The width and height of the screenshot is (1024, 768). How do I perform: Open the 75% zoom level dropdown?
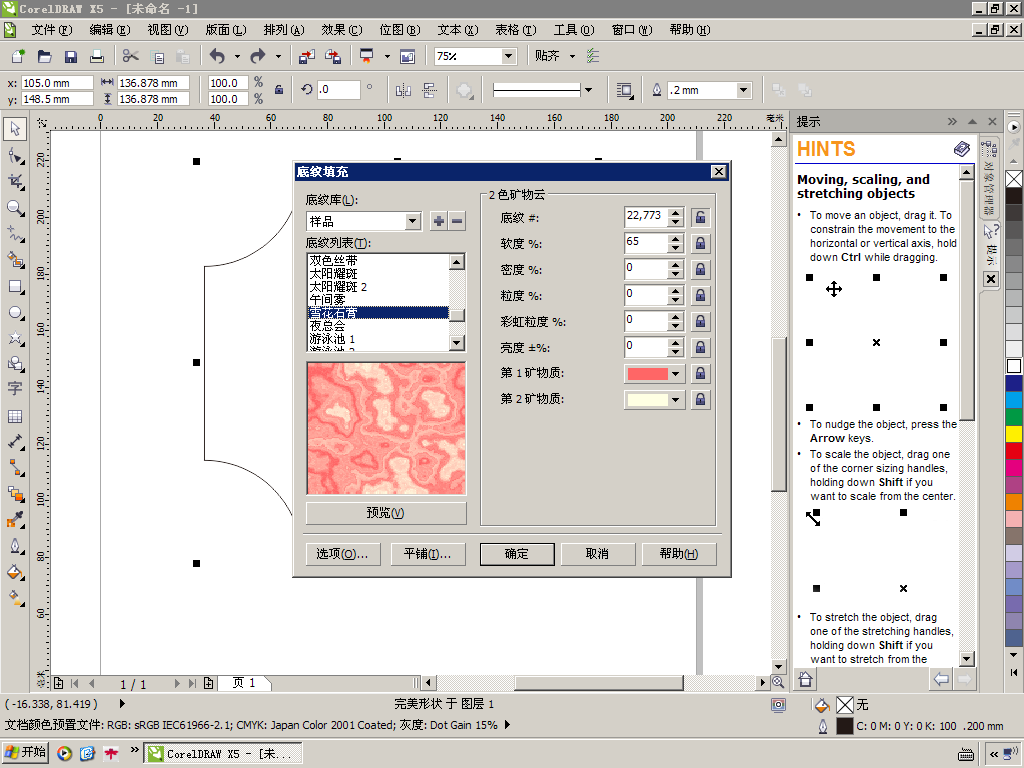click(x=508, y=56)
